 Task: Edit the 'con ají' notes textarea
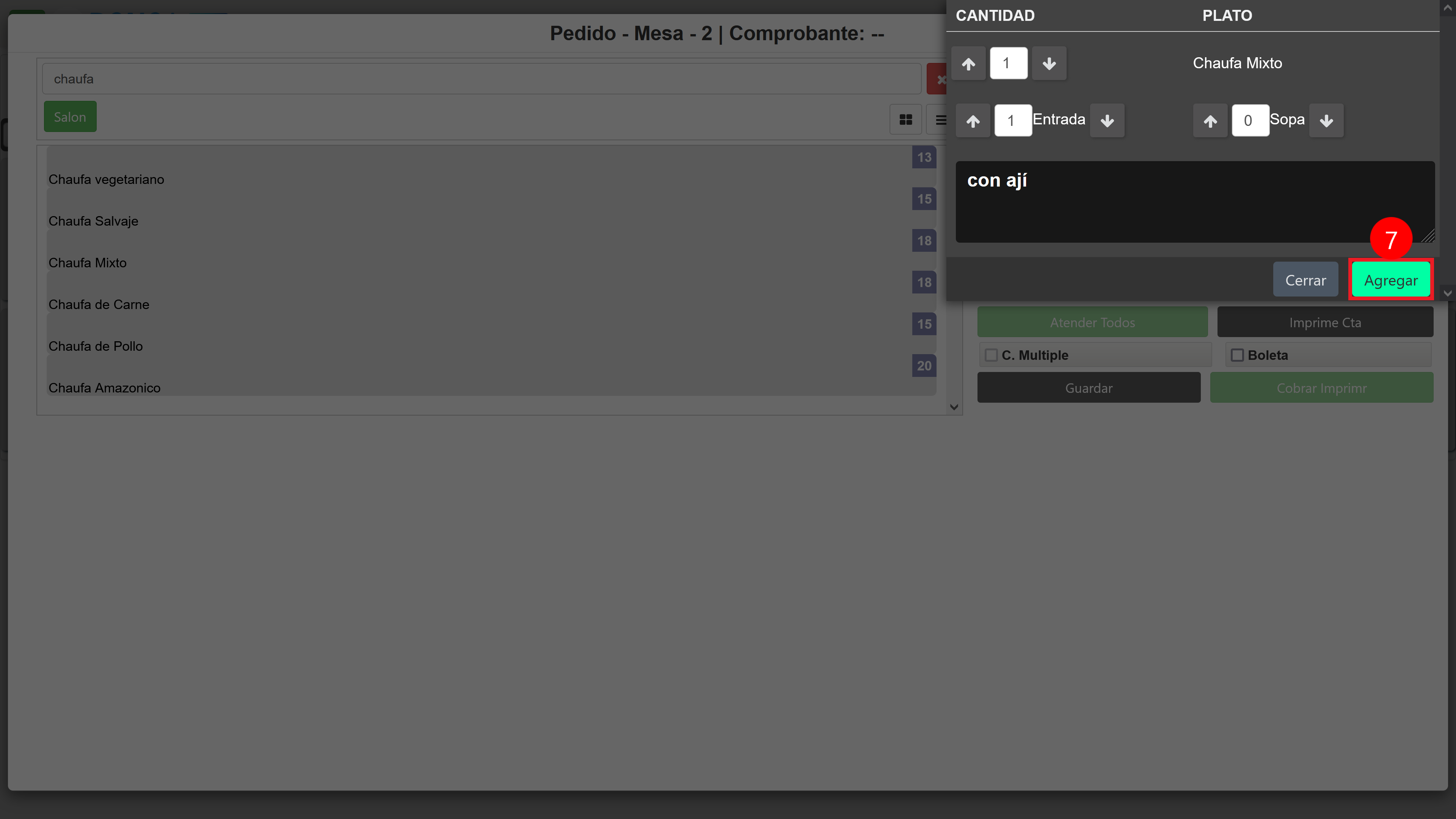(1195, 202)
